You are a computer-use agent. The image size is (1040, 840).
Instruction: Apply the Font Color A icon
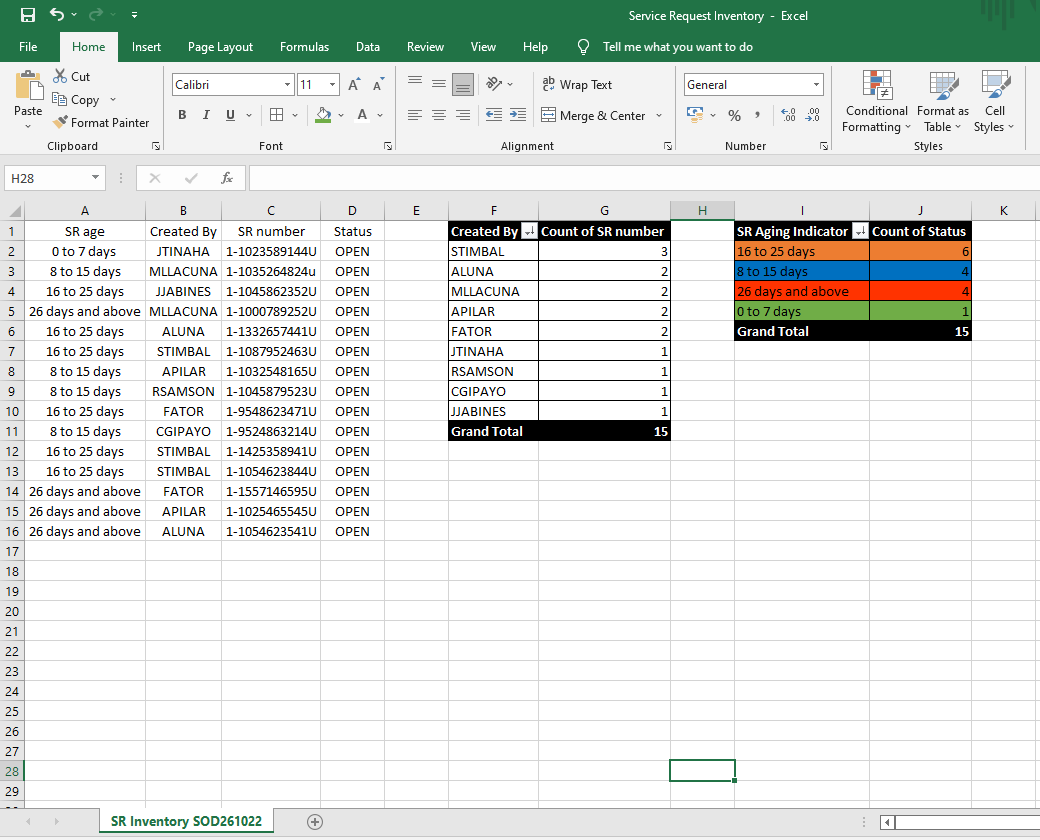(362, 115)
